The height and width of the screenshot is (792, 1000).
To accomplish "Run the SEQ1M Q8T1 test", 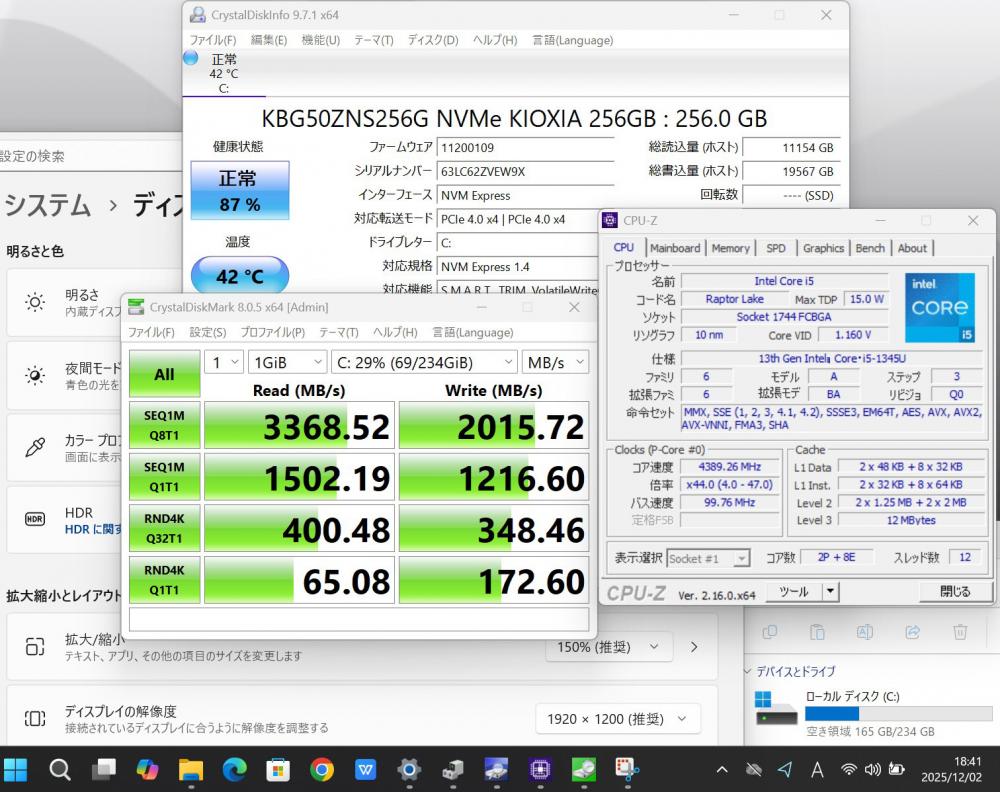I will coord(164,426).
